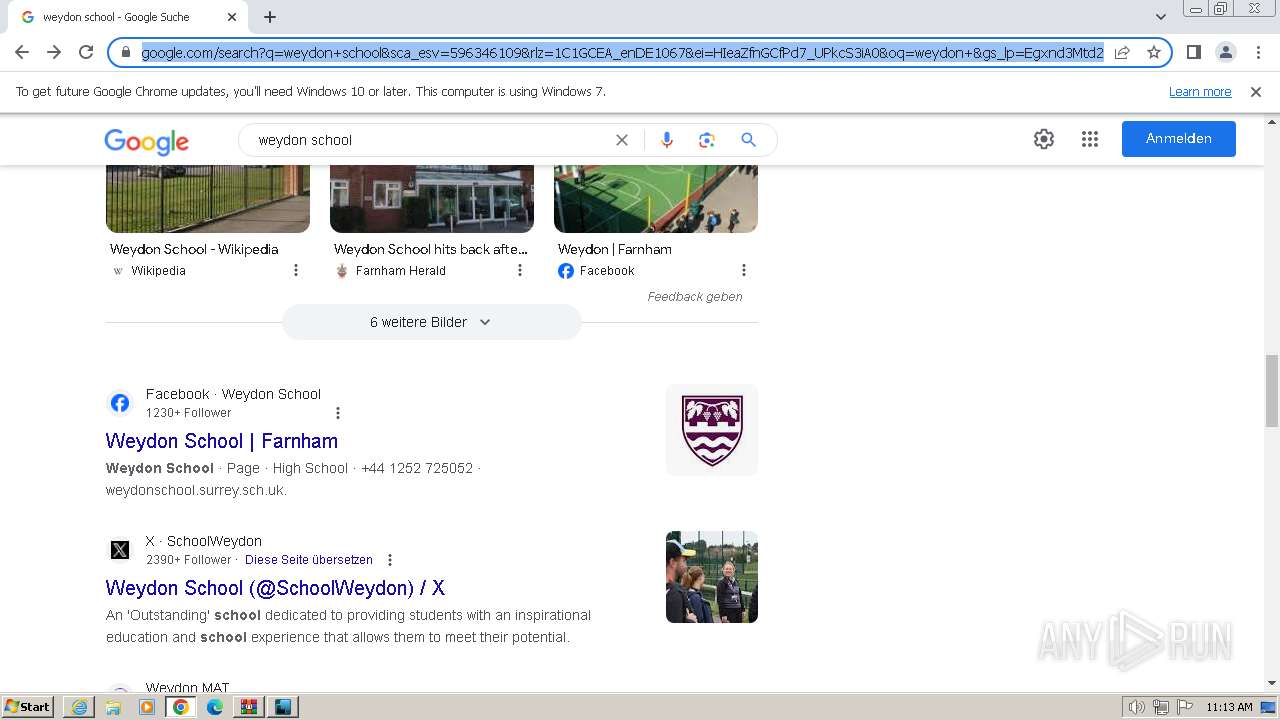
Task: Go back to previous page in Chrome
Action: point(22,52)
